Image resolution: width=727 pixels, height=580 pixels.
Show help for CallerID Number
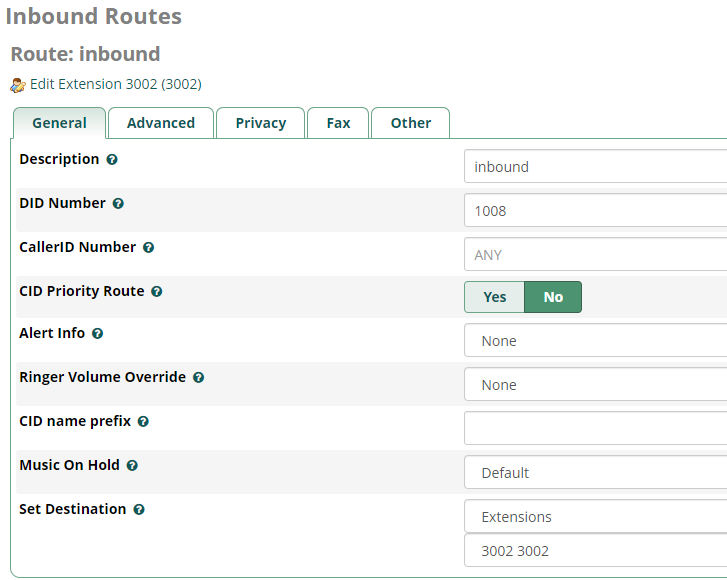point(148,248)
